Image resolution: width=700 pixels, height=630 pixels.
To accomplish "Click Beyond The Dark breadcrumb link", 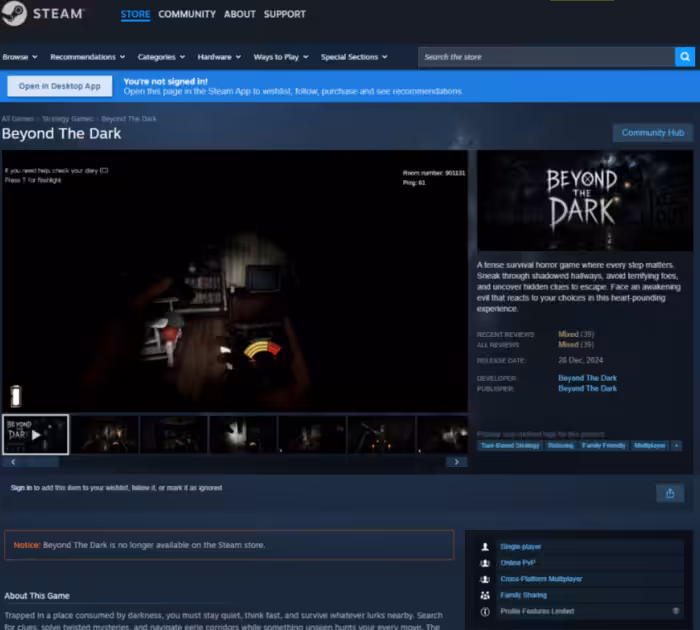I will pos(129,119).
